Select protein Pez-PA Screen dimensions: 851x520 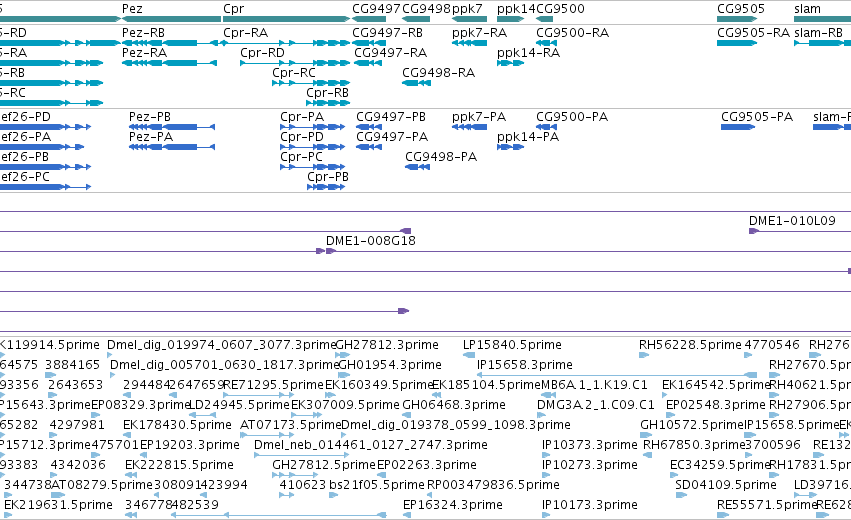click(172, 147)
